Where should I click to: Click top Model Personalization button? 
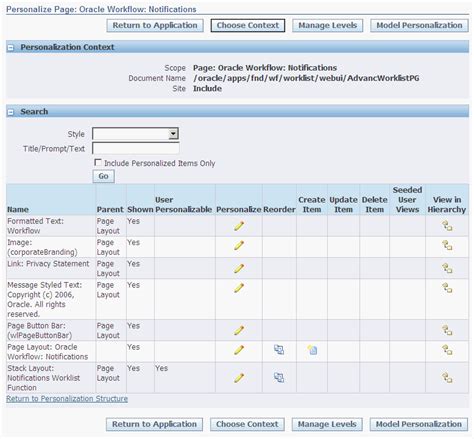point(419,25)
